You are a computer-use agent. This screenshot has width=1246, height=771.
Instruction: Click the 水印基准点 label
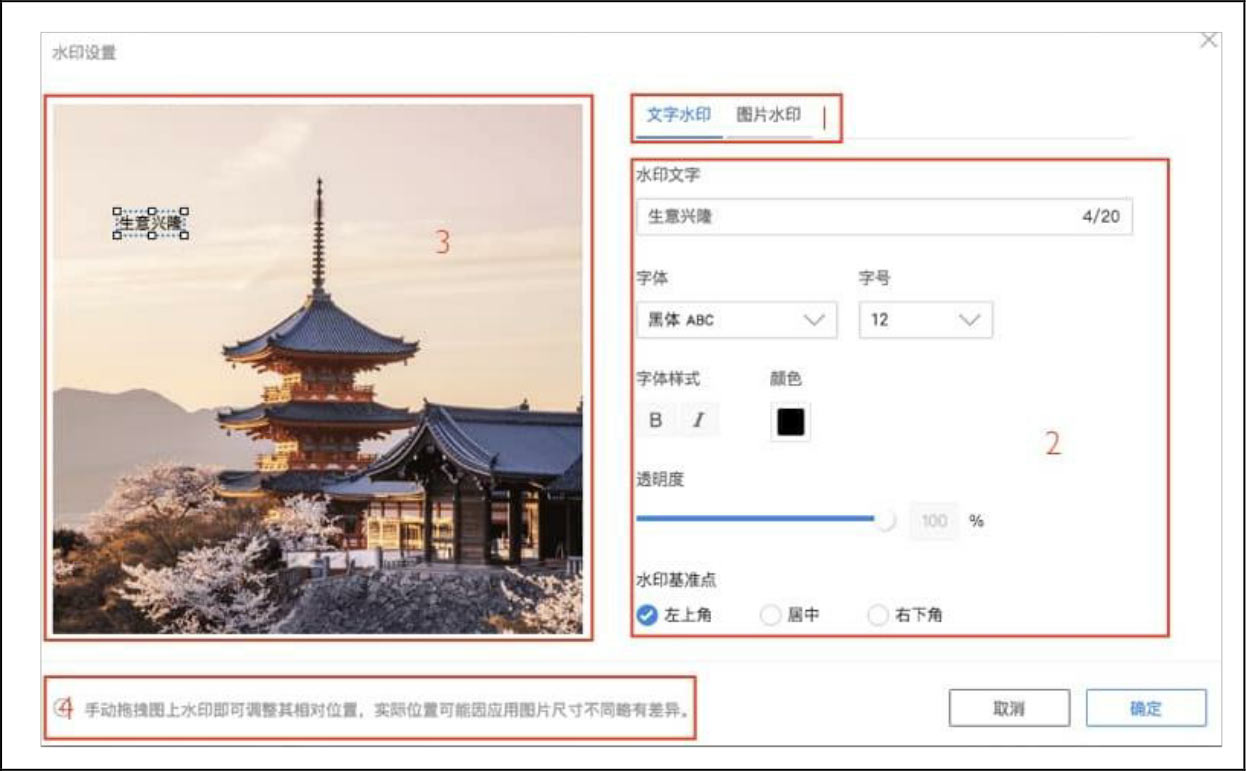pyautogui.click(x=676, y=579)
